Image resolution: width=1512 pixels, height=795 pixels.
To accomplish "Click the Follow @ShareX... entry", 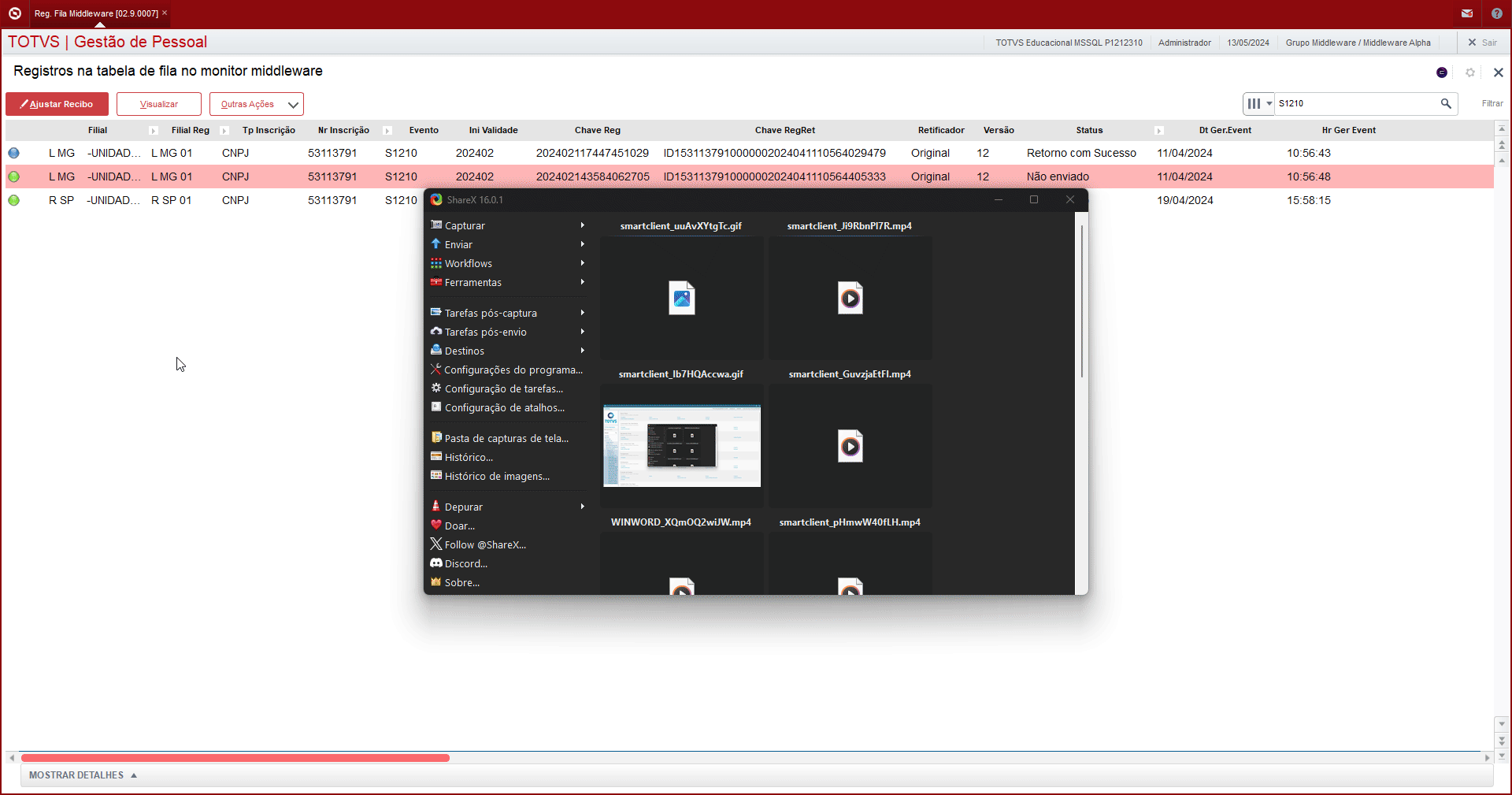I will (x=508, y=544).
